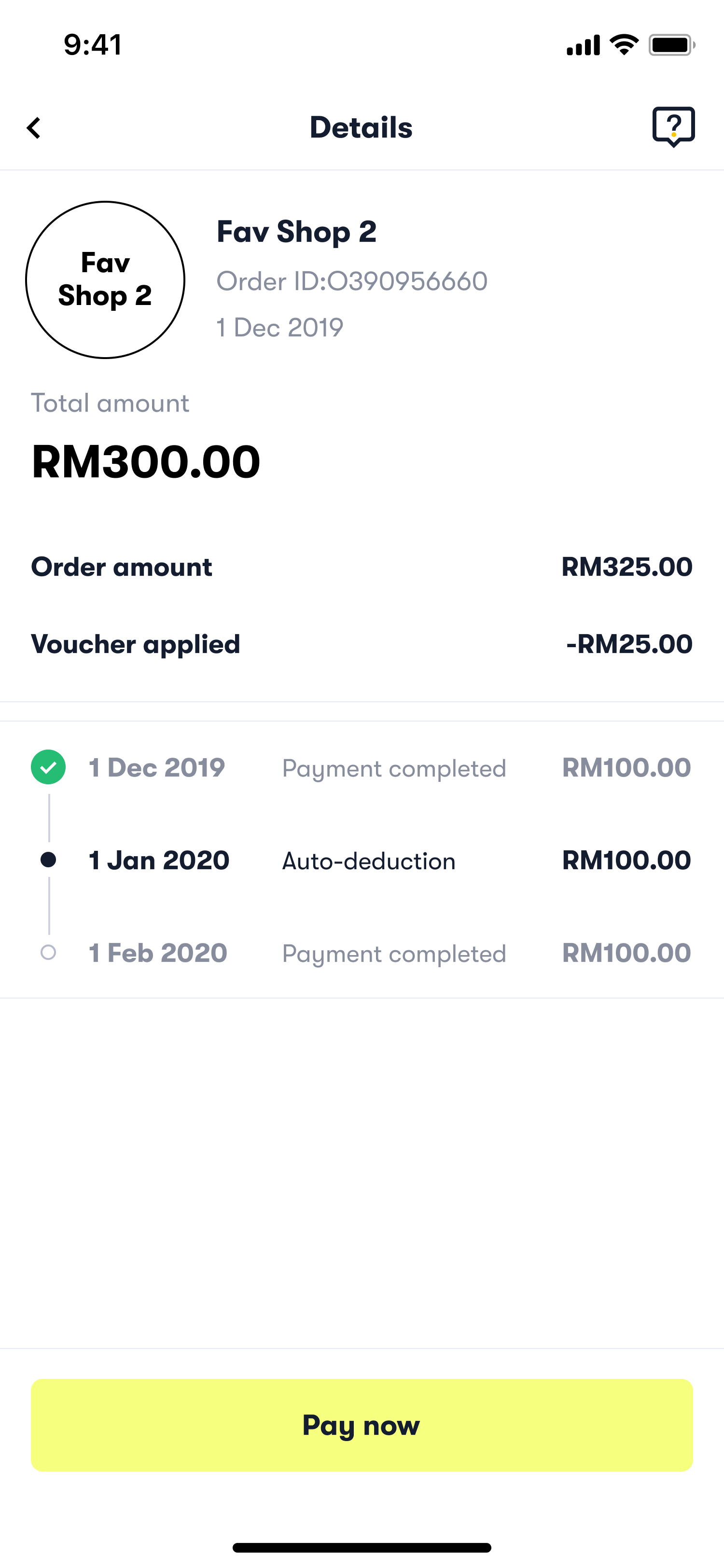Open the 1 Feb 2020 payment row
This screenshot has width=724, height=1568.
tap(362, 953)
